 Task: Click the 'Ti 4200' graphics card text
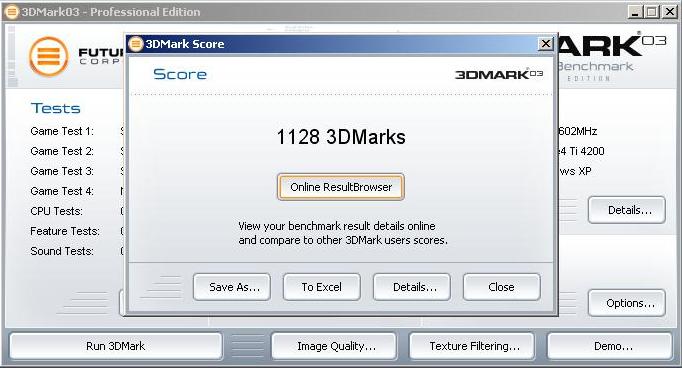point(587,151)
